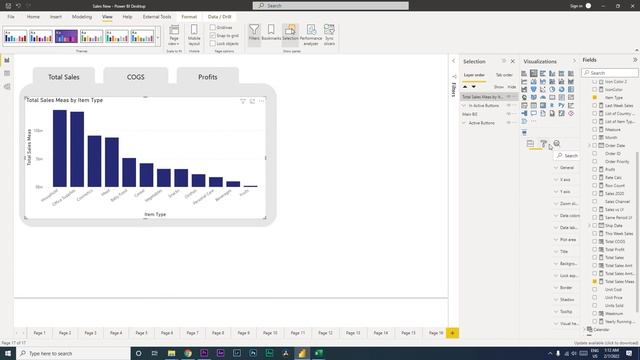Check the Total Profit field
Viewport: 640px width, 360px height.
coord(595,249)
